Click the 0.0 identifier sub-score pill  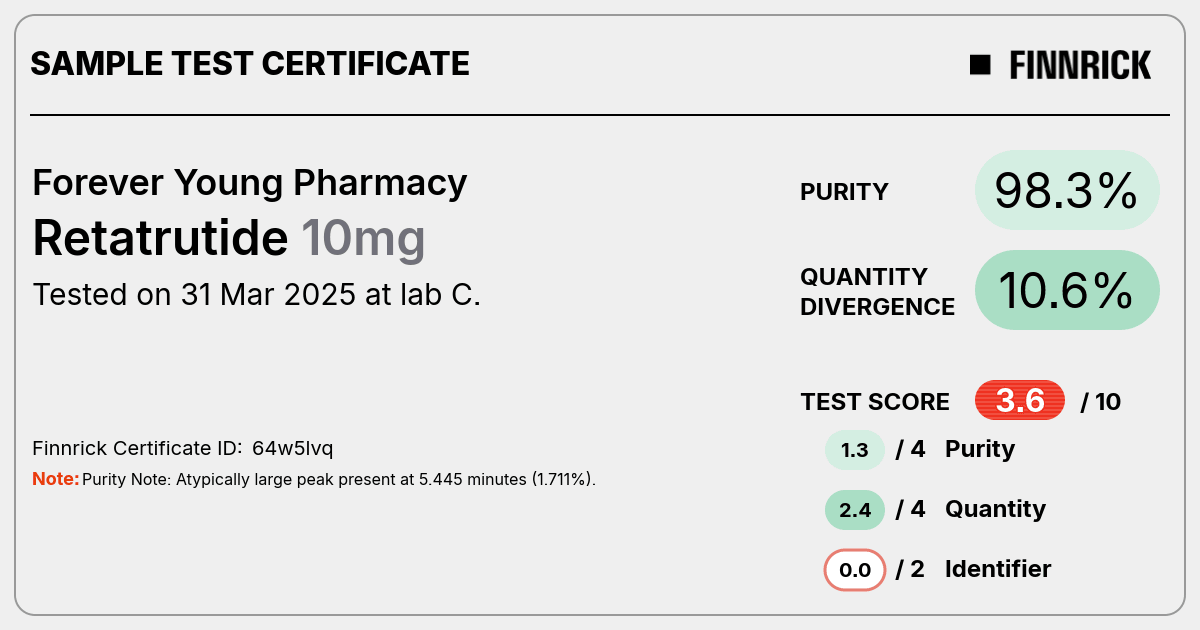pyautogui.click(x=855, y=570)
